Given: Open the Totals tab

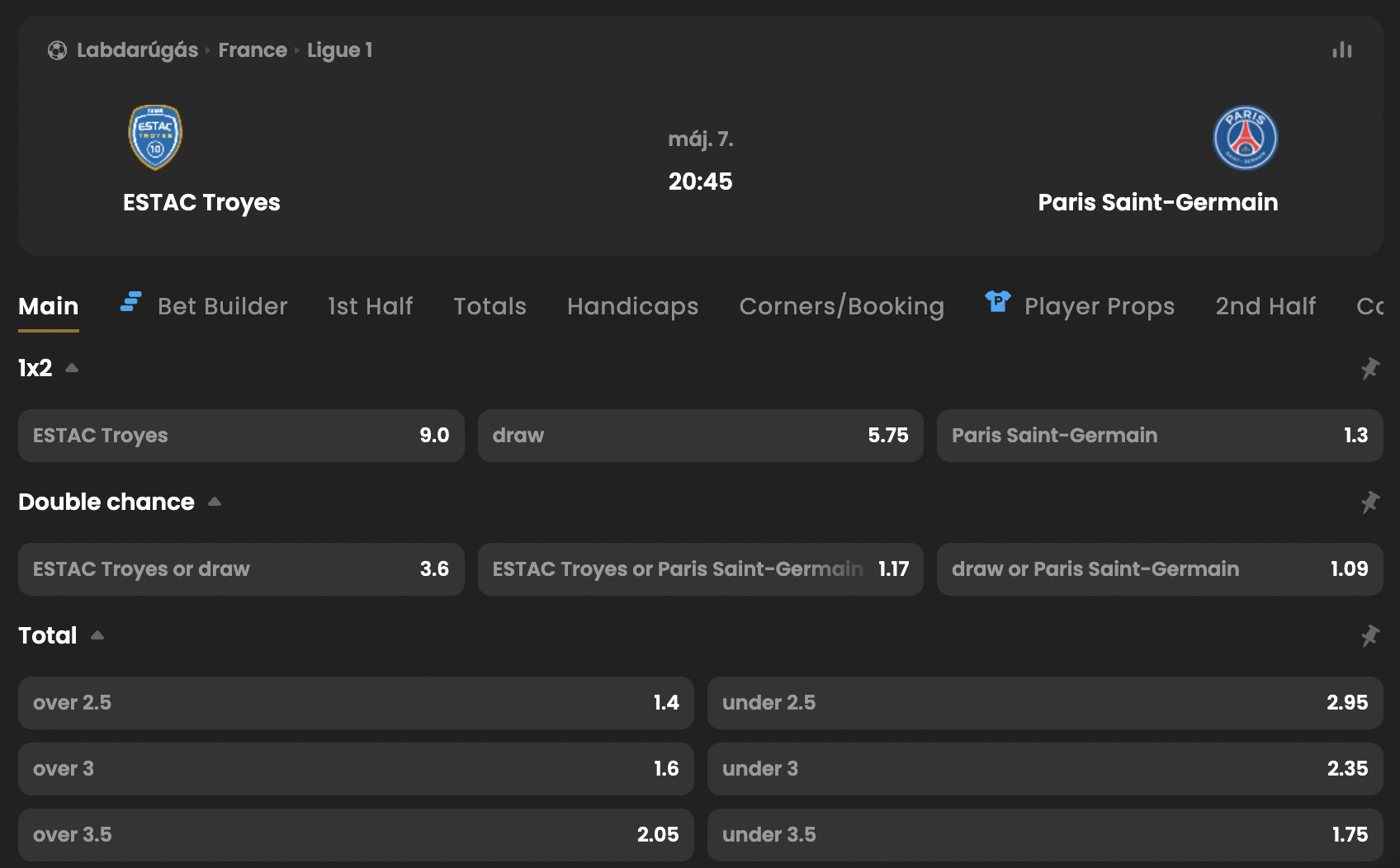Looking at the screenshot, I should click(490, 306).
